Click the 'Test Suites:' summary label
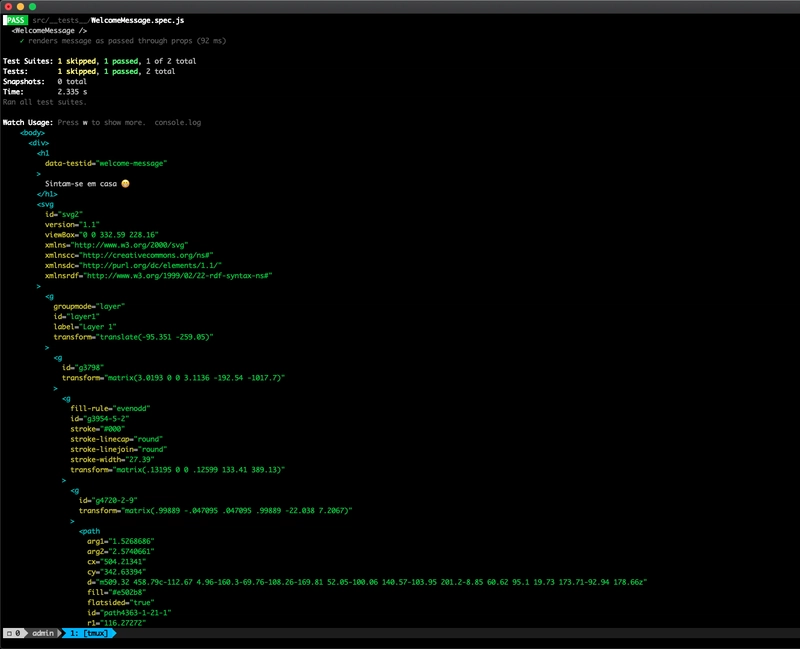The width and height of the screenshot is (800, 649). click(28, 61)
